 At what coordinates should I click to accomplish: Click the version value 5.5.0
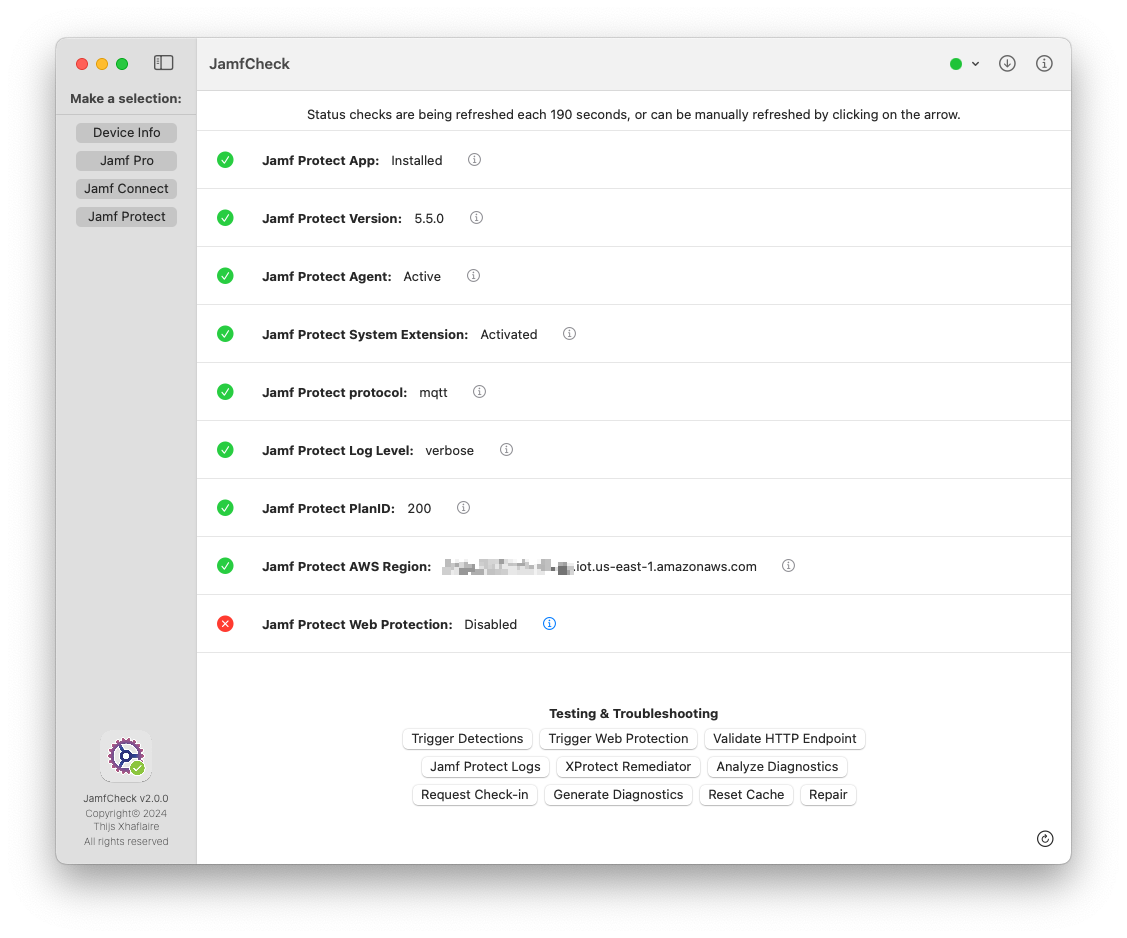pyautogui.click(x=429, y=219)
